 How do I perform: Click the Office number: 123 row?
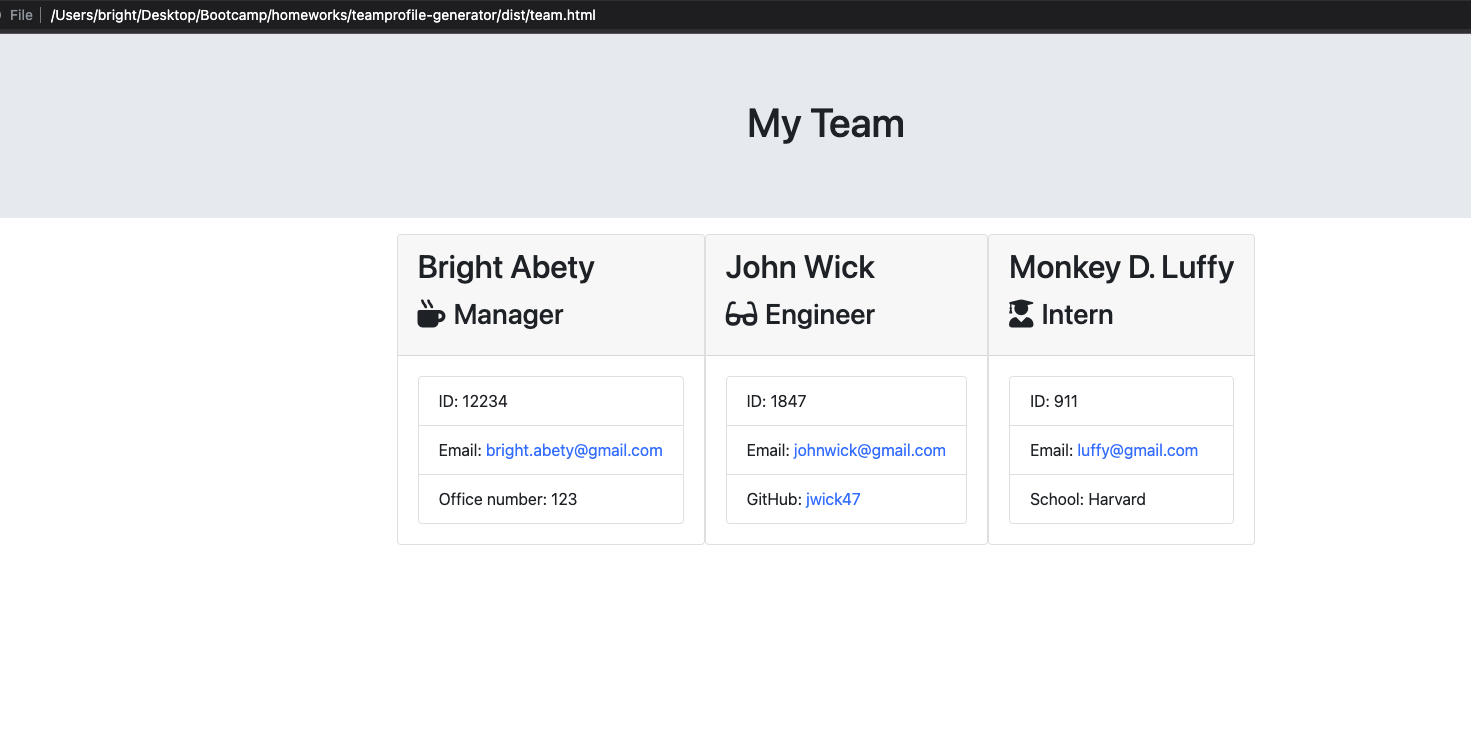[551, 499]
